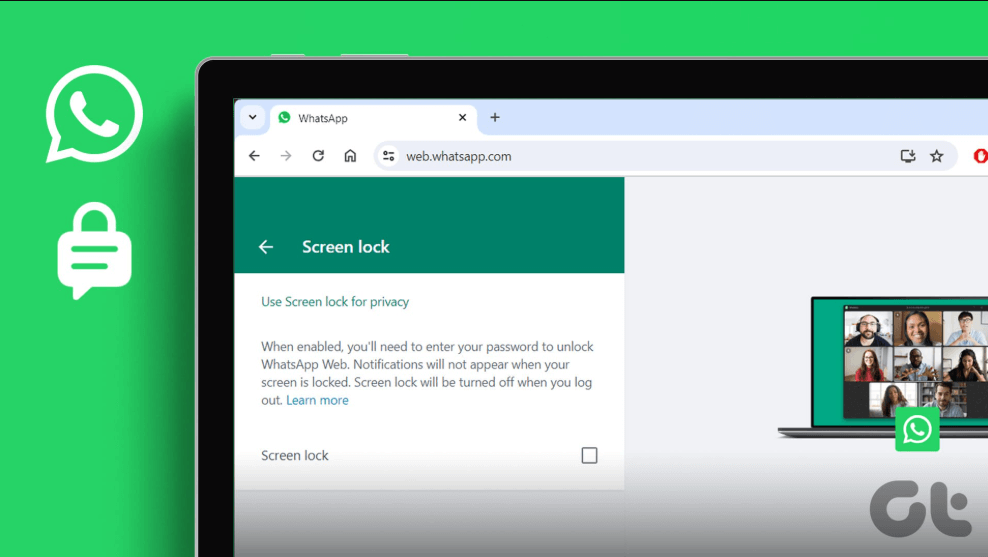Click 'Use Screen lock for privacy' text
This screenshot has height=557, width=988.
[x=335, y=302]
